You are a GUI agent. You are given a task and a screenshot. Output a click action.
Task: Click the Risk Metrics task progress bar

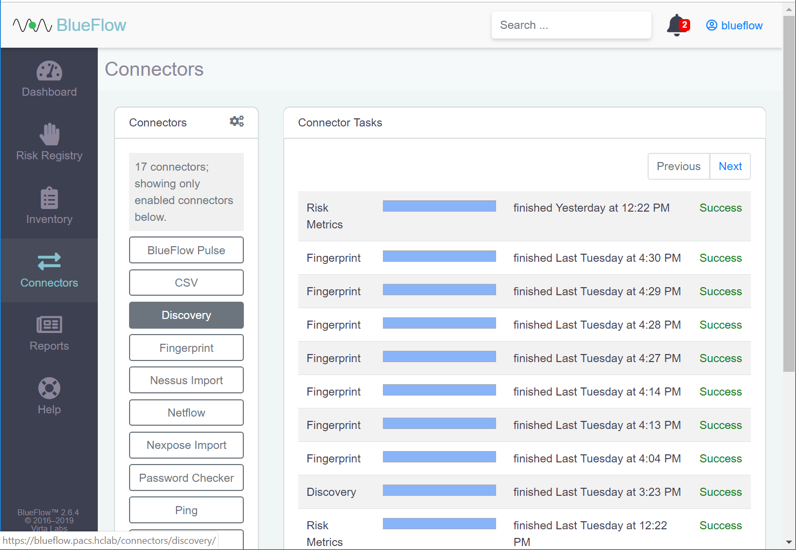pos(439,207)
